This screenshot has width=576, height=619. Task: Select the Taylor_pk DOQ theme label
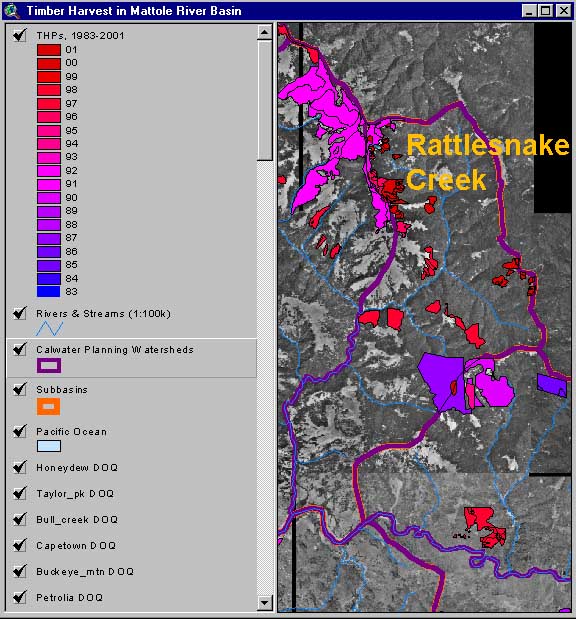pyautogui.click(x=75, y=493)
